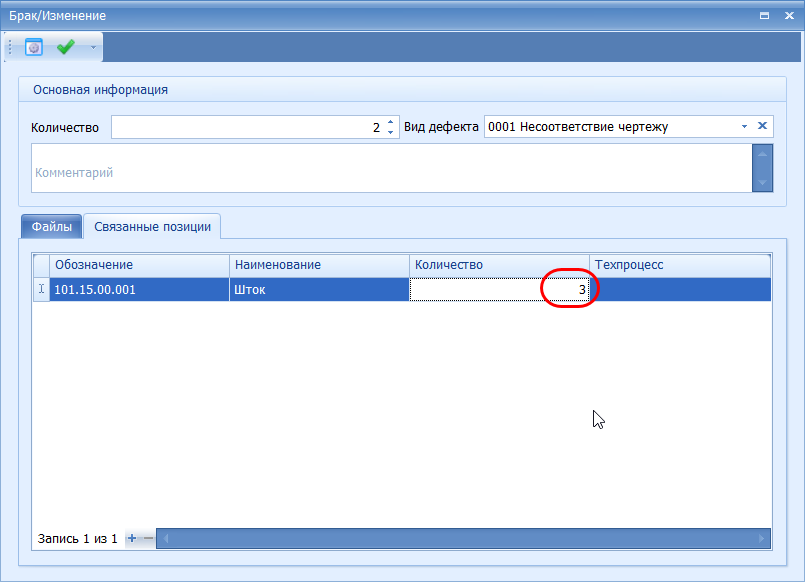Click the Комментарий text field
Screen dimensions: 805x582
[390, 172]
